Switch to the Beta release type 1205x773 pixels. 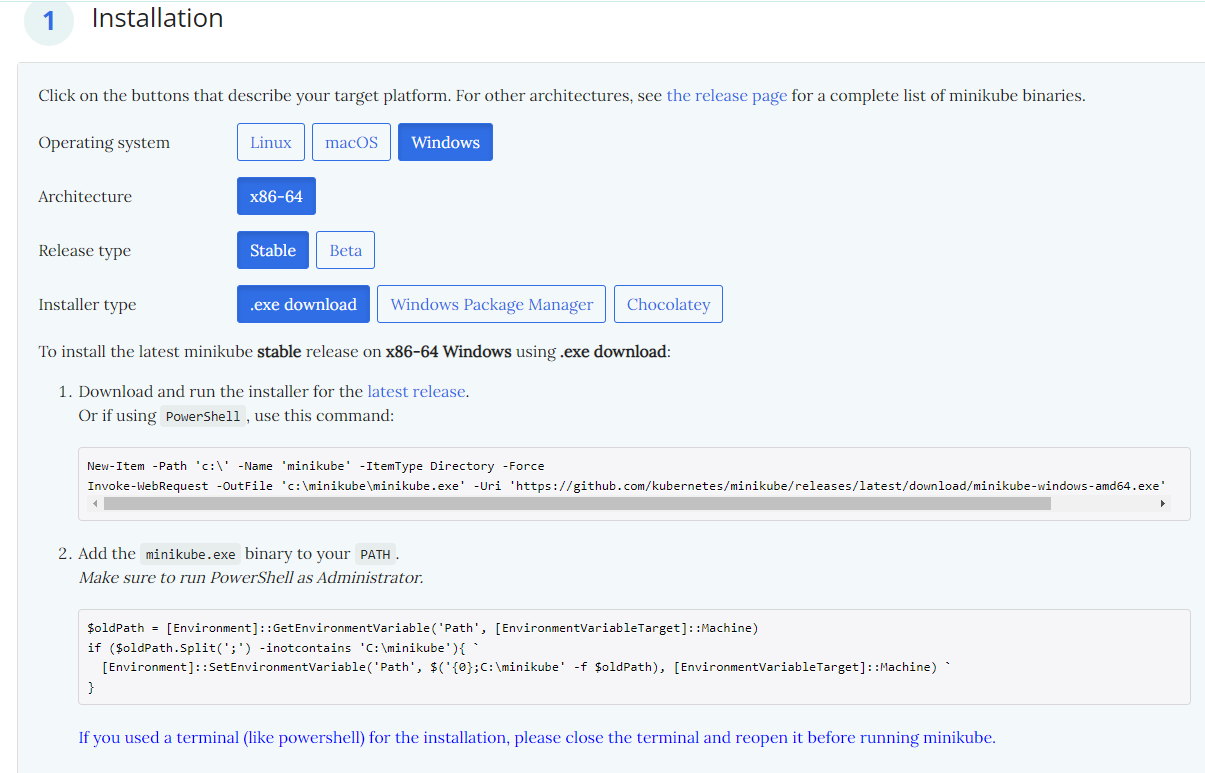click(x=345, y=250)
